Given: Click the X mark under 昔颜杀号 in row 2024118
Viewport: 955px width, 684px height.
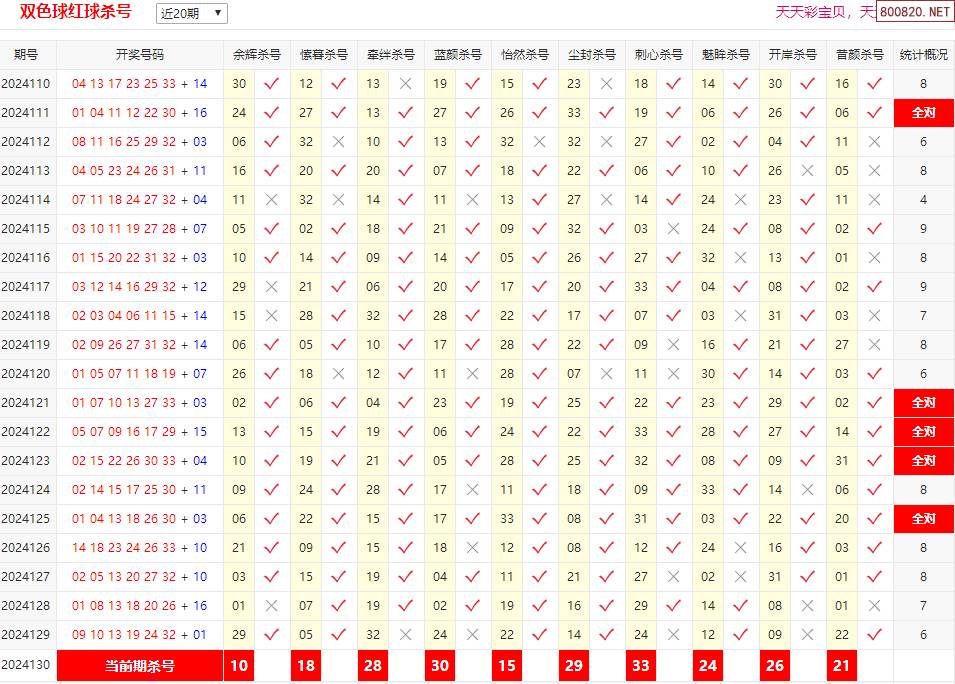Looking at the screenshot, I should (x=875, y=316).
